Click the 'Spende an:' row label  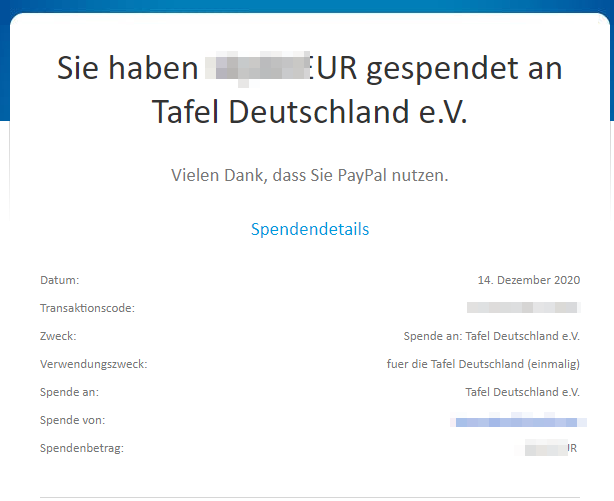coord(69,392)
